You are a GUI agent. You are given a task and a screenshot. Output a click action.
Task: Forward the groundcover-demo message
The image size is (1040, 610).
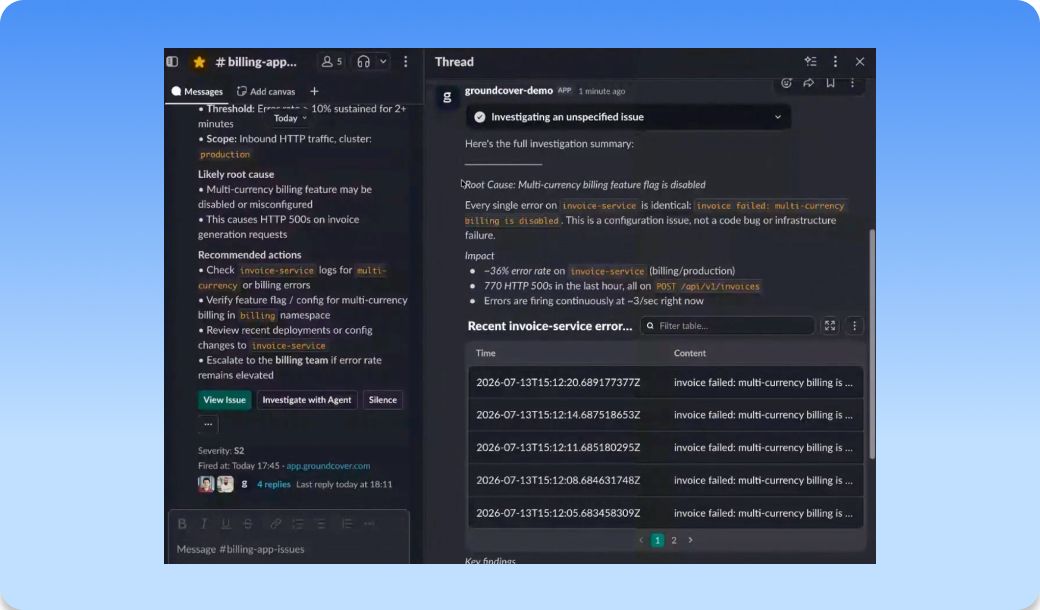click(x=809, y=83)
